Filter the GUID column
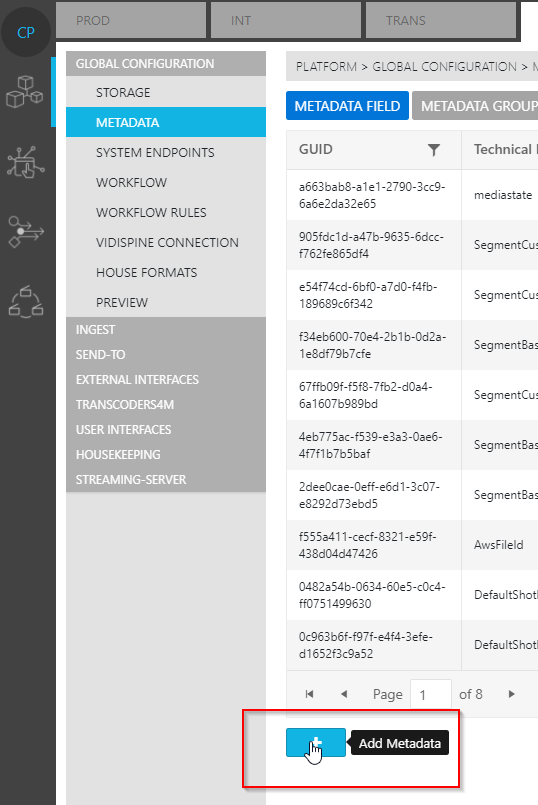This screenshot has height=805, width=538. pyautogui.click(x=434, y=149)
